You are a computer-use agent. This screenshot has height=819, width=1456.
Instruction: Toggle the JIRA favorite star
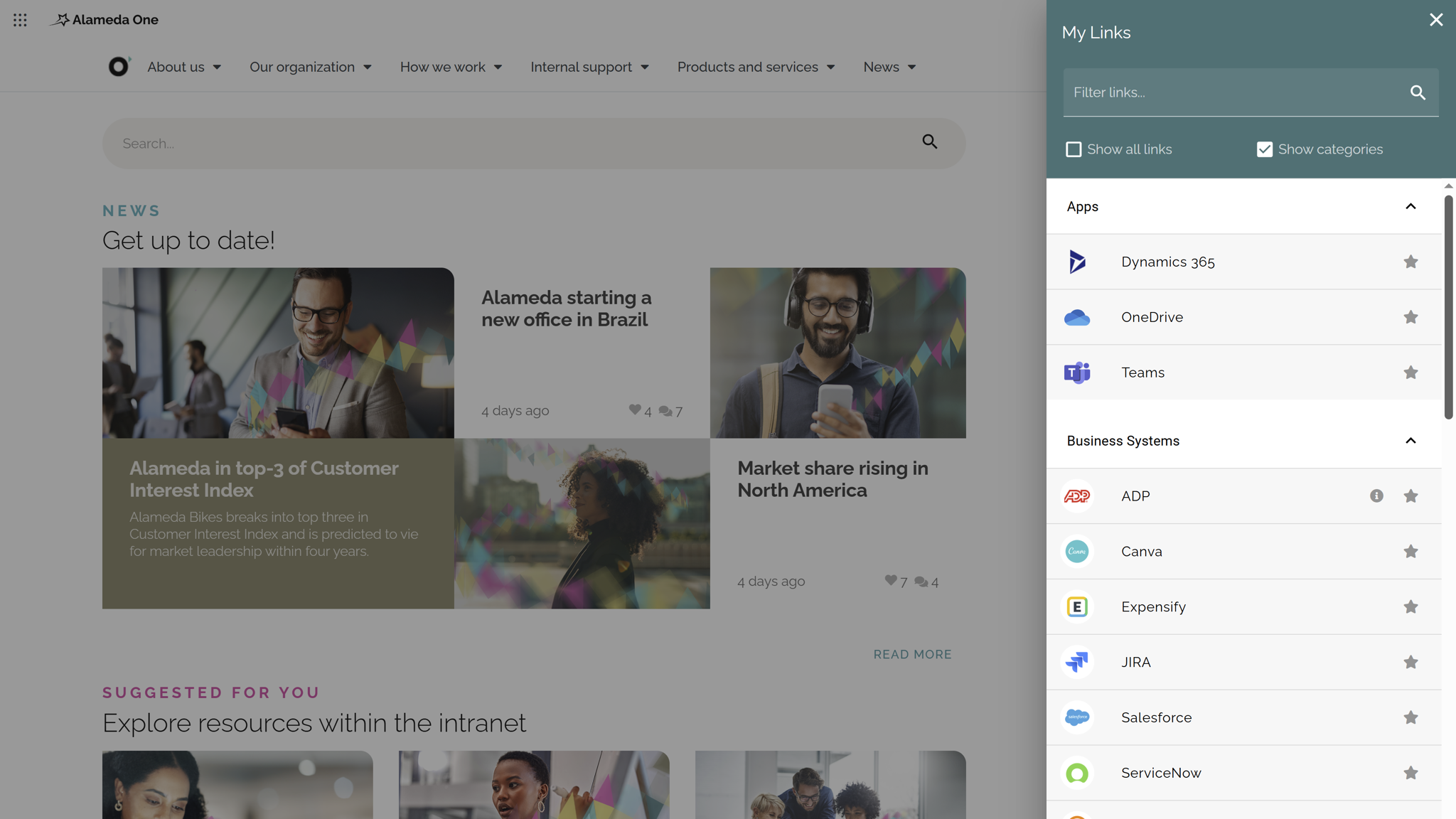(1410, 662)
